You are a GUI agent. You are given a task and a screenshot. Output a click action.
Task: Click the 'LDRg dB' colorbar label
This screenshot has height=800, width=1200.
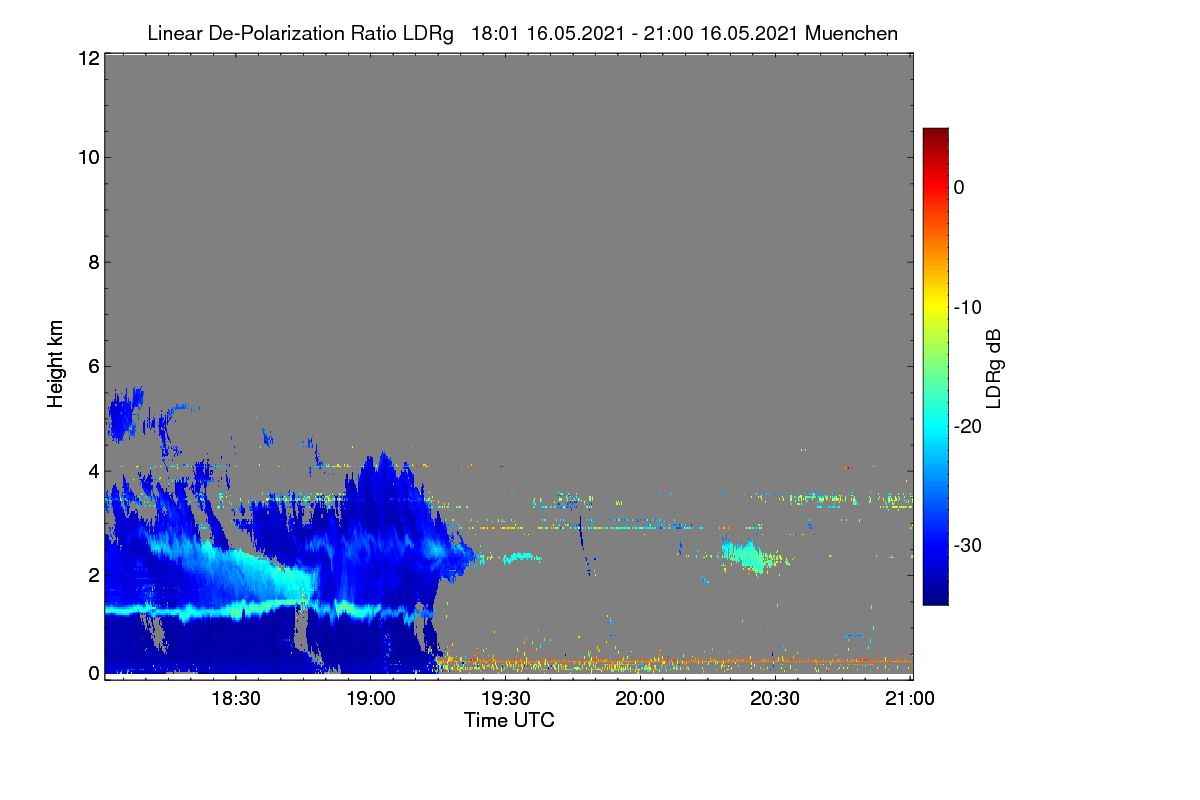(x=994, y=368)
